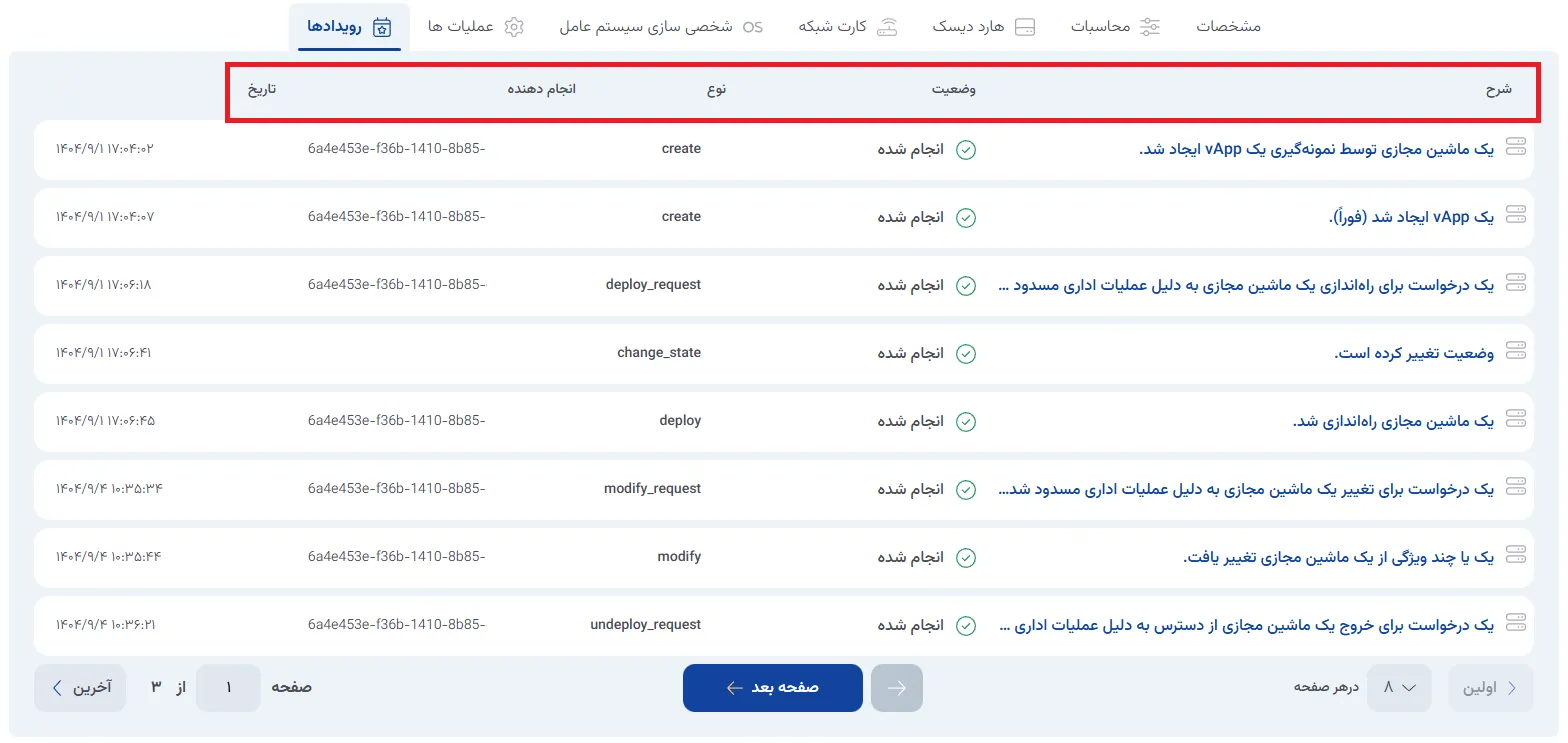Click server icon in the deploy_request row
This screenshot has width=1568, height=743.
coord(1516,282)
